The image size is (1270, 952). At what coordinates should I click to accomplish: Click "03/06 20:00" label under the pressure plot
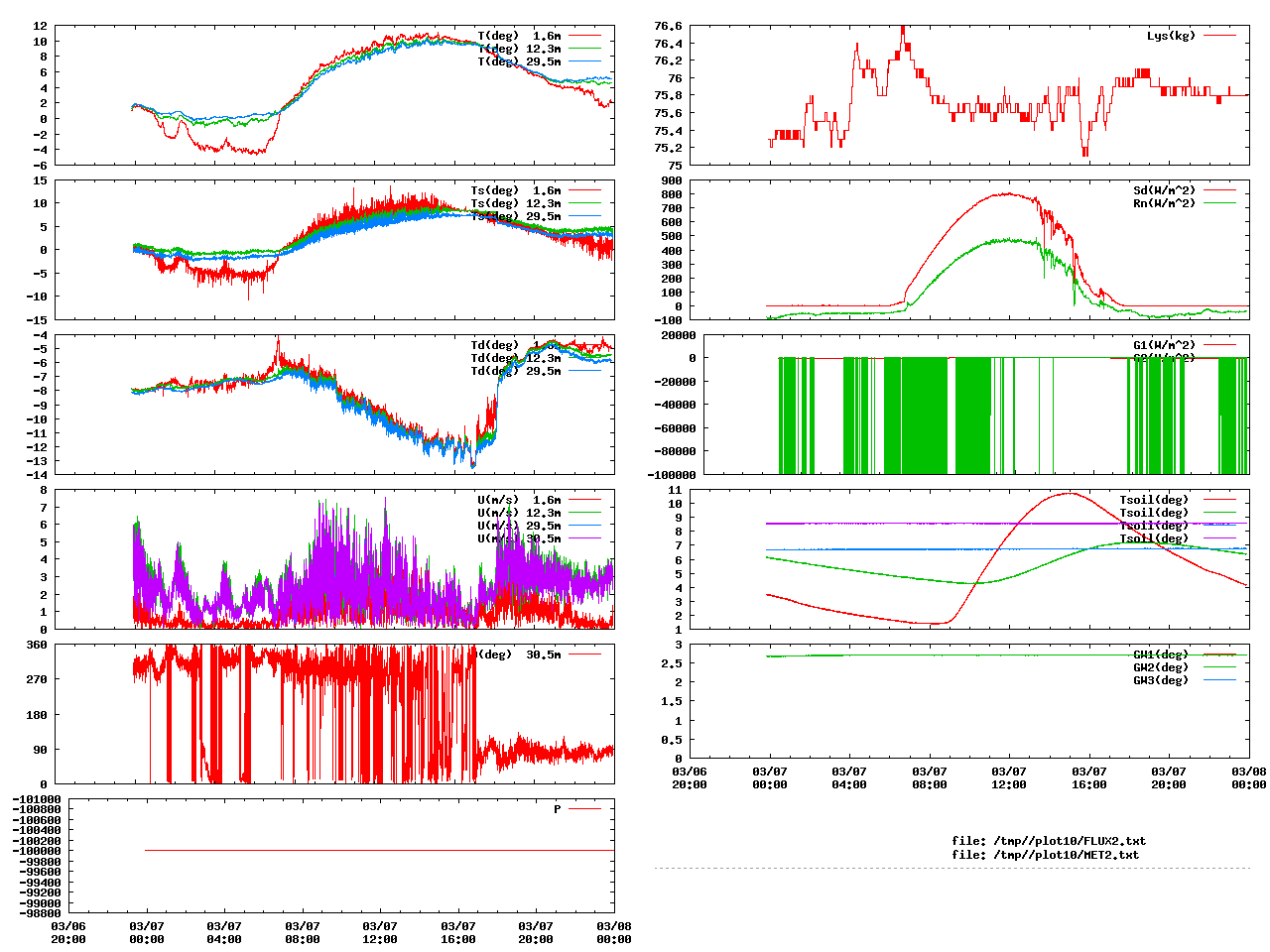[68, 932]
